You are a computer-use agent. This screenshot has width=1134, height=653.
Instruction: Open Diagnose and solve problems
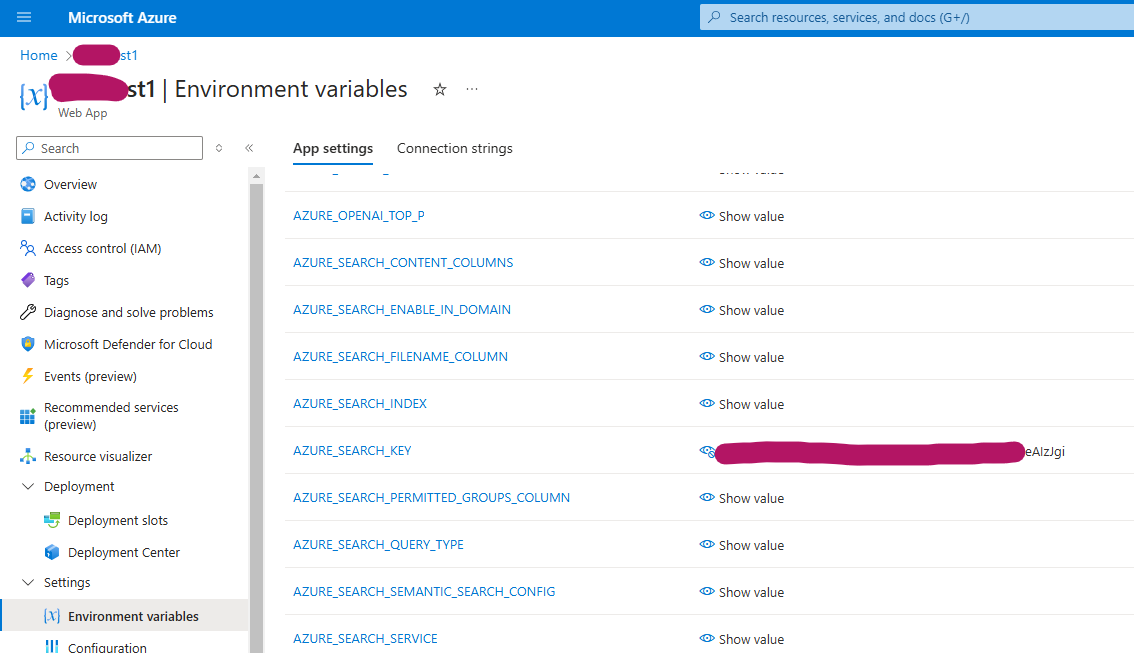click(129, 312)
